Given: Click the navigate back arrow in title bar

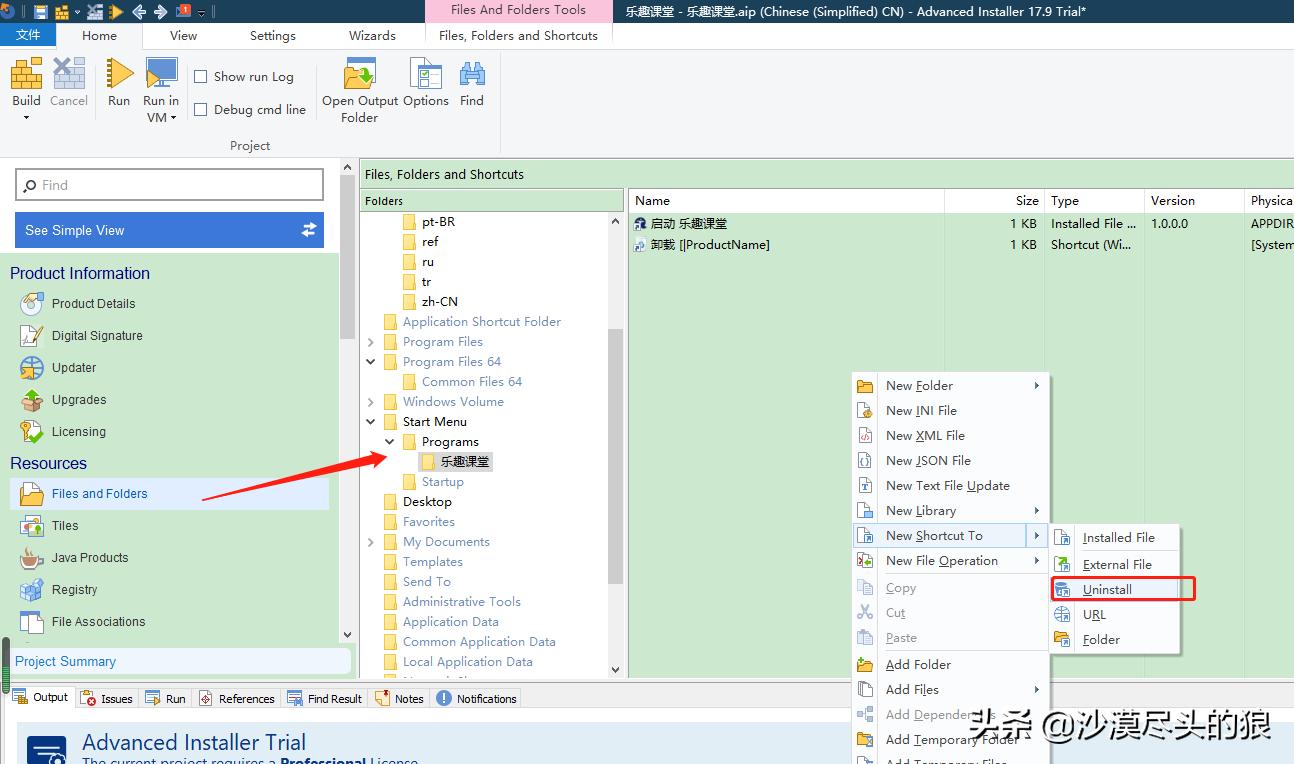Looking at the screenshot, I should [x=139, y=12].
